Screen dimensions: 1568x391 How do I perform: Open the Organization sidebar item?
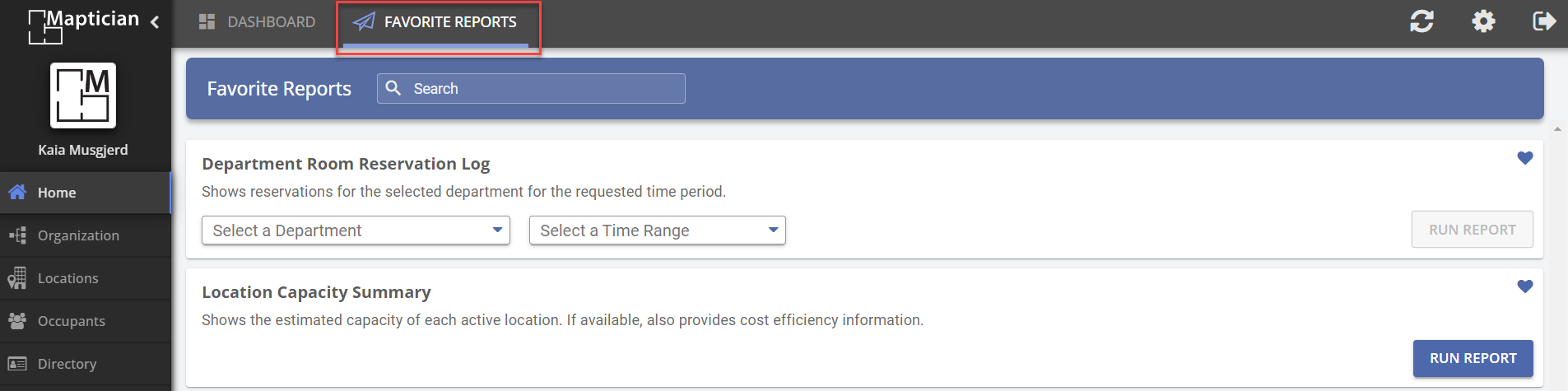click(86, 235)
